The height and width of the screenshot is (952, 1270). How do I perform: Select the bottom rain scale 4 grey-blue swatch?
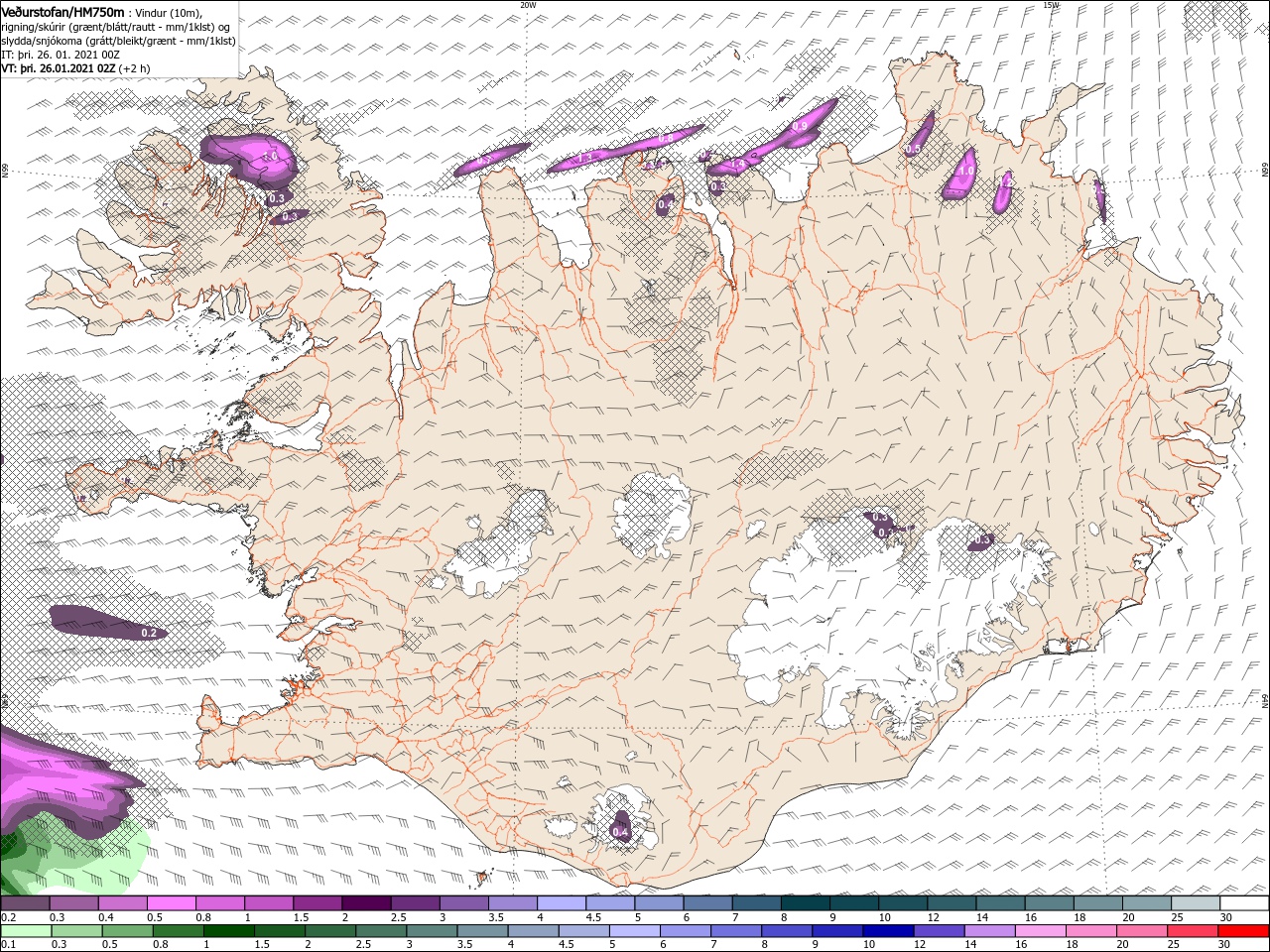(533, 930)
